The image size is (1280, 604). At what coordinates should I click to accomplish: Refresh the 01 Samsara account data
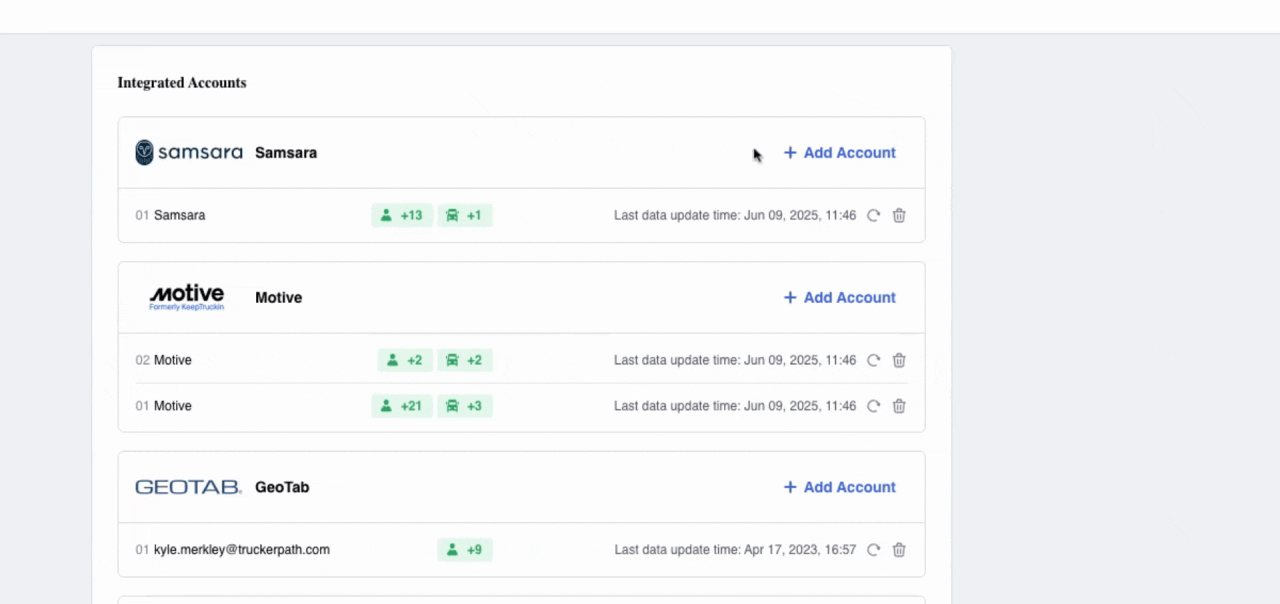tap(873, 215)
